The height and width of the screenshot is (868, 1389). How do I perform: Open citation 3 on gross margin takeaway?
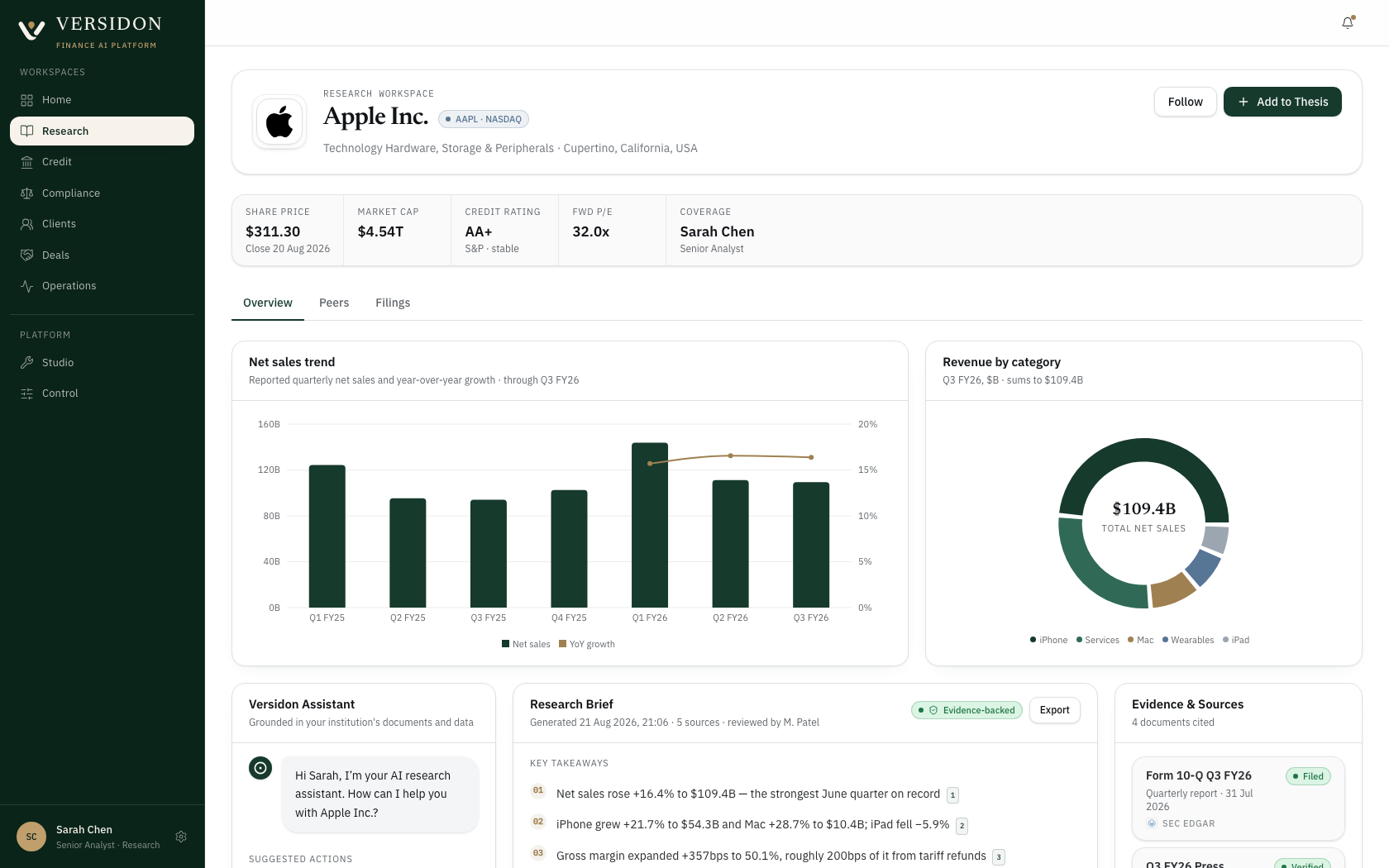point(999,856)
